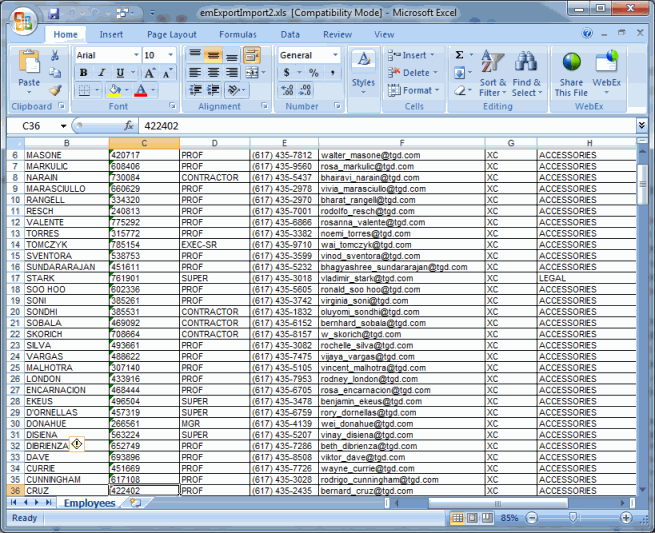Align text left

tap(195, 73)
